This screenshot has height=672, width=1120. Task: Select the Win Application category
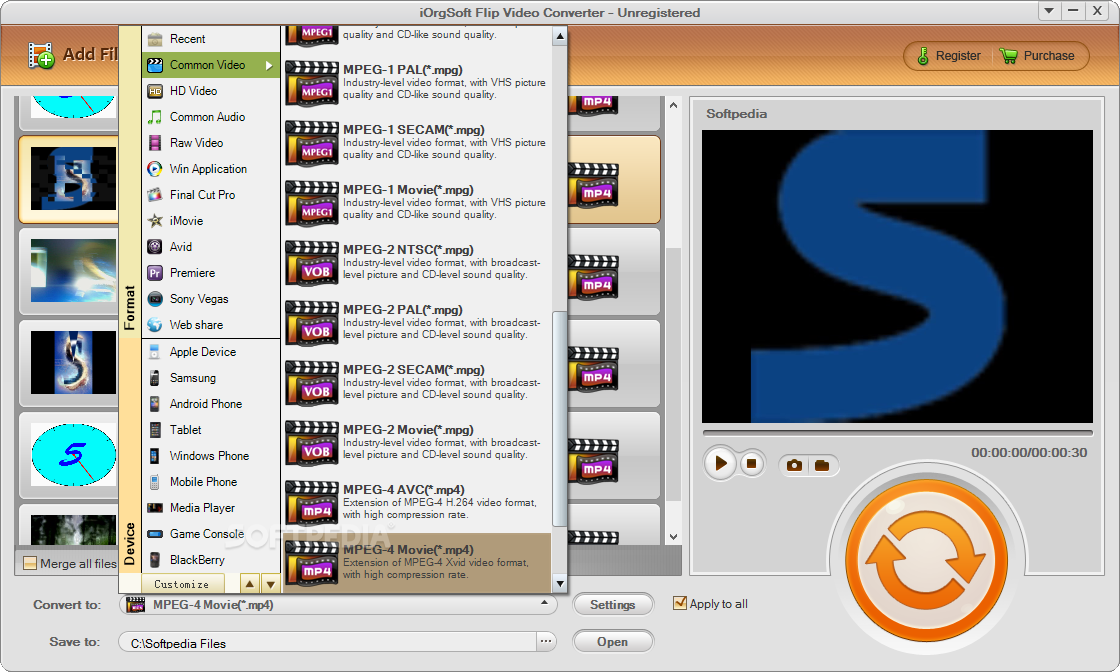[211, 169]
